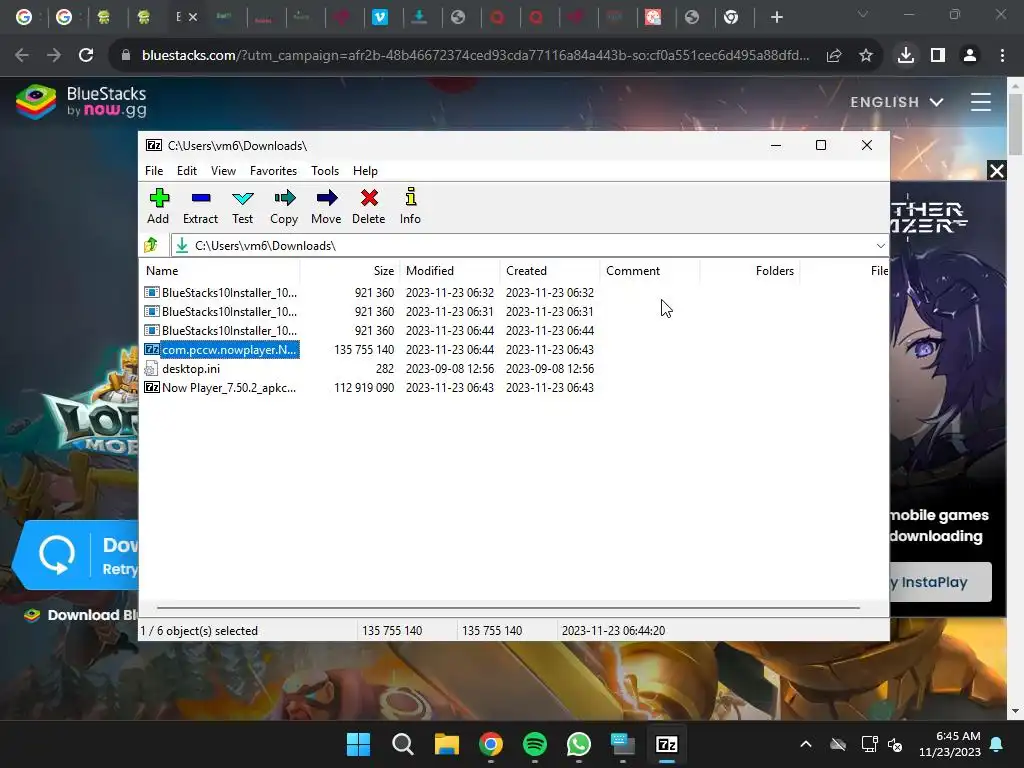
Task: Open File Explorer from taskbar
Action: 447,744
